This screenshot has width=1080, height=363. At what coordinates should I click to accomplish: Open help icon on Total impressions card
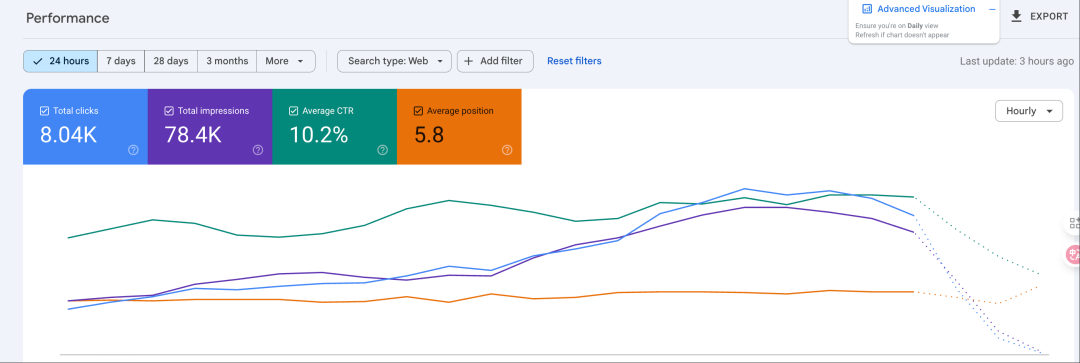258,150
